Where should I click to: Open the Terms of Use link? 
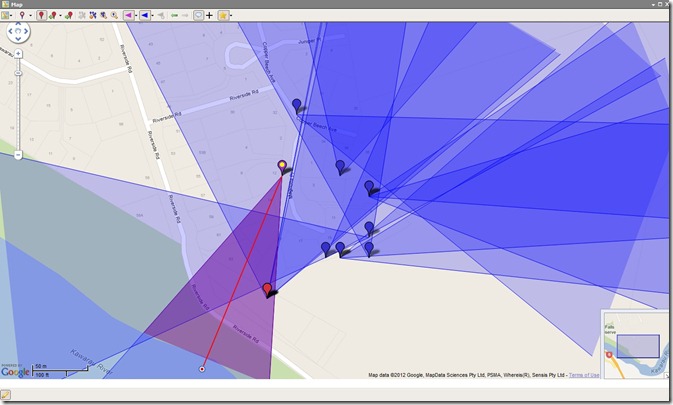pos(584,375)
